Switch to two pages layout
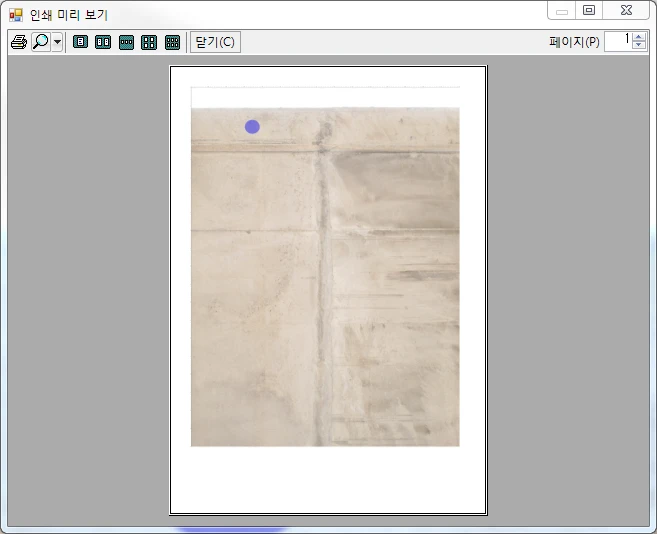 click(103, 42)
